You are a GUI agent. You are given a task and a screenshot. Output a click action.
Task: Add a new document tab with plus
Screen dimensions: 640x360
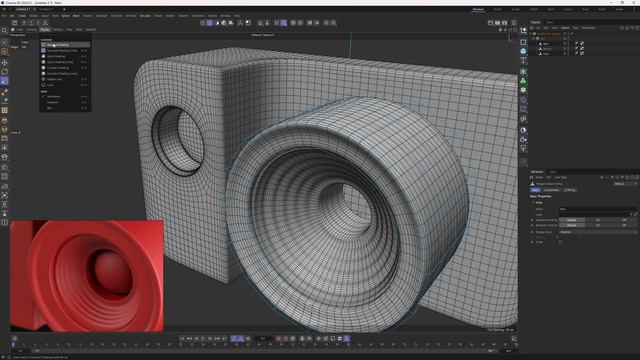[x=64, y=9]
